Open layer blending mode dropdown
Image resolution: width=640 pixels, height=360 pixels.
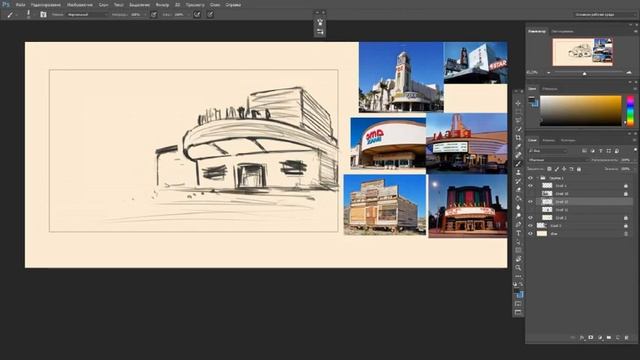[x=558, y=160]
